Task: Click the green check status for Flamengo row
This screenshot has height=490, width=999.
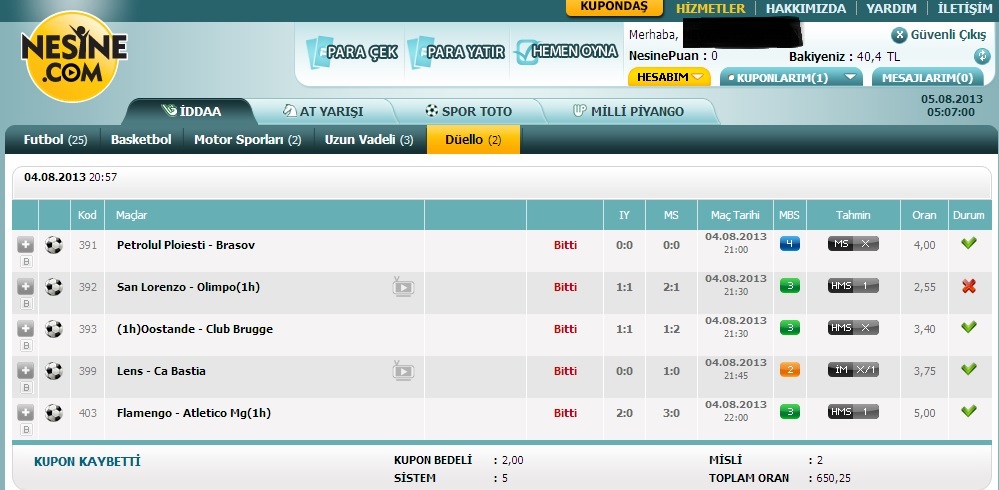Action: (x=969, y=411)
